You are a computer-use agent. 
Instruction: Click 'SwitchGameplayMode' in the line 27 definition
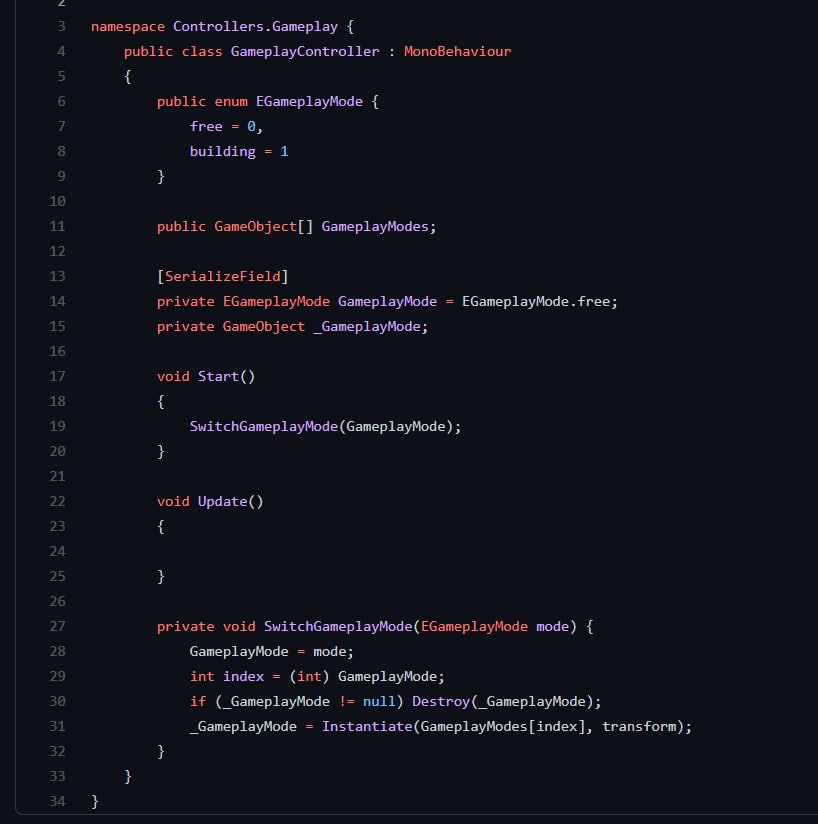[338, 626]
